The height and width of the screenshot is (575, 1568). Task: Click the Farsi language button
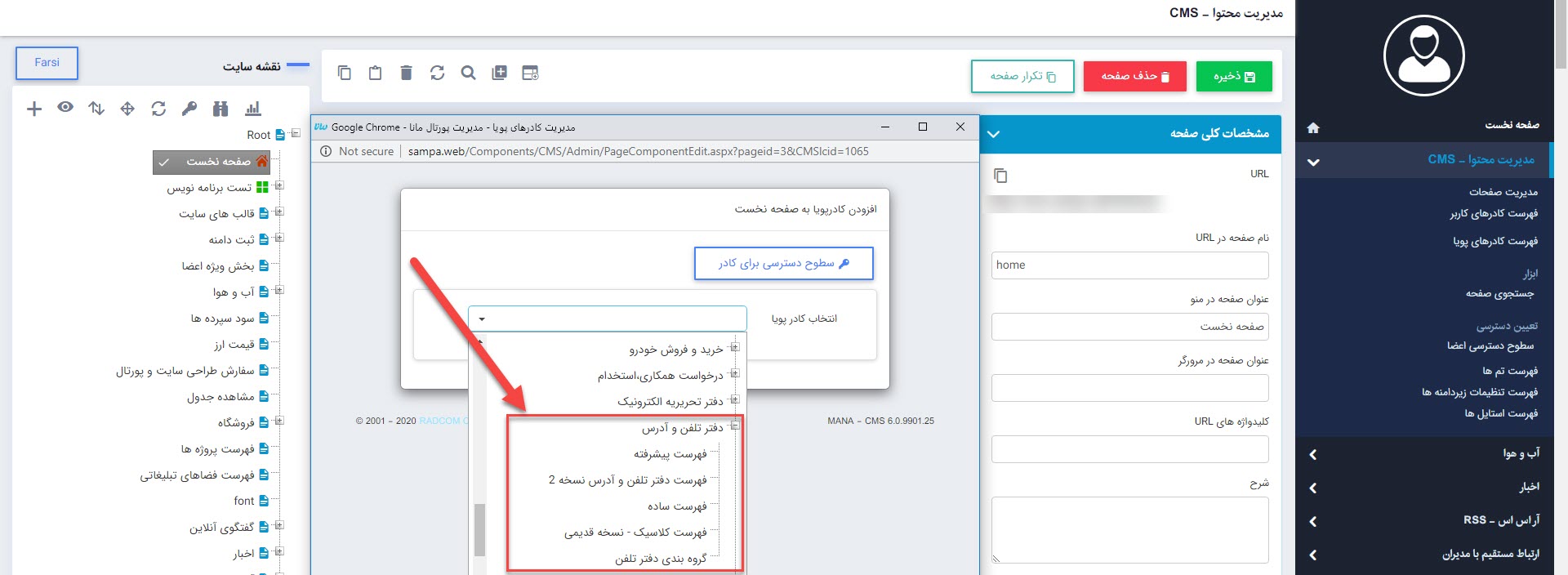tap(47, 63)
